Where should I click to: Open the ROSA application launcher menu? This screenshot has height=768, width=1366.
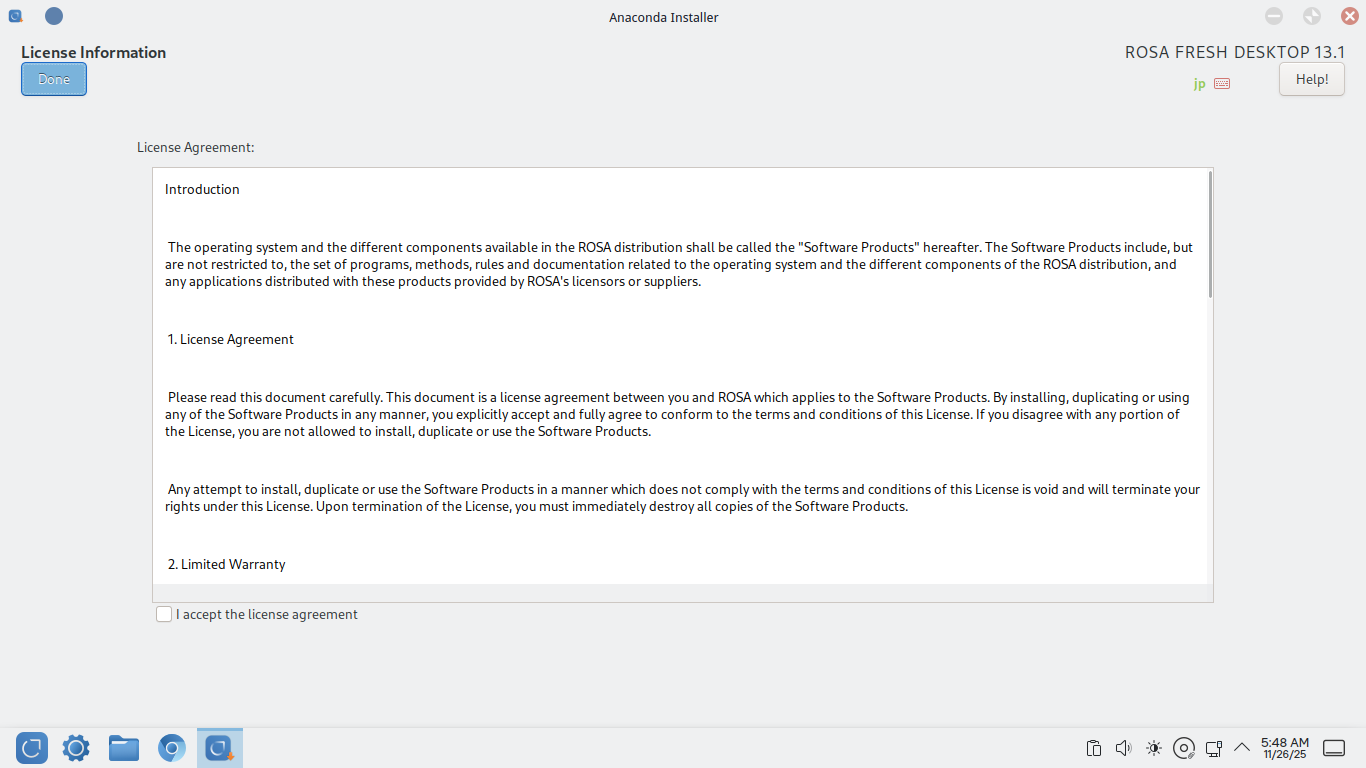click(32, 748)
